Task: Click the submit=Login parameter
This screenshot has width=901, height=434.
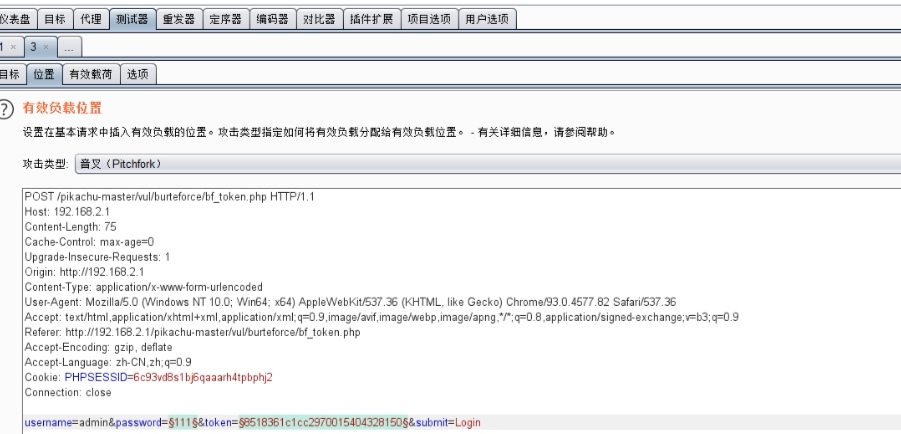Action: (448, 423)
